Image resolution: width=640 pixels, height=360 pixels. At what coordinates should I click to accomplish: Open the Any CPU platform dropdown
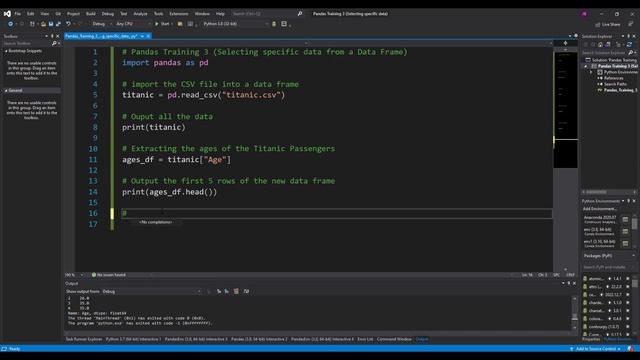tap(132, 24)
